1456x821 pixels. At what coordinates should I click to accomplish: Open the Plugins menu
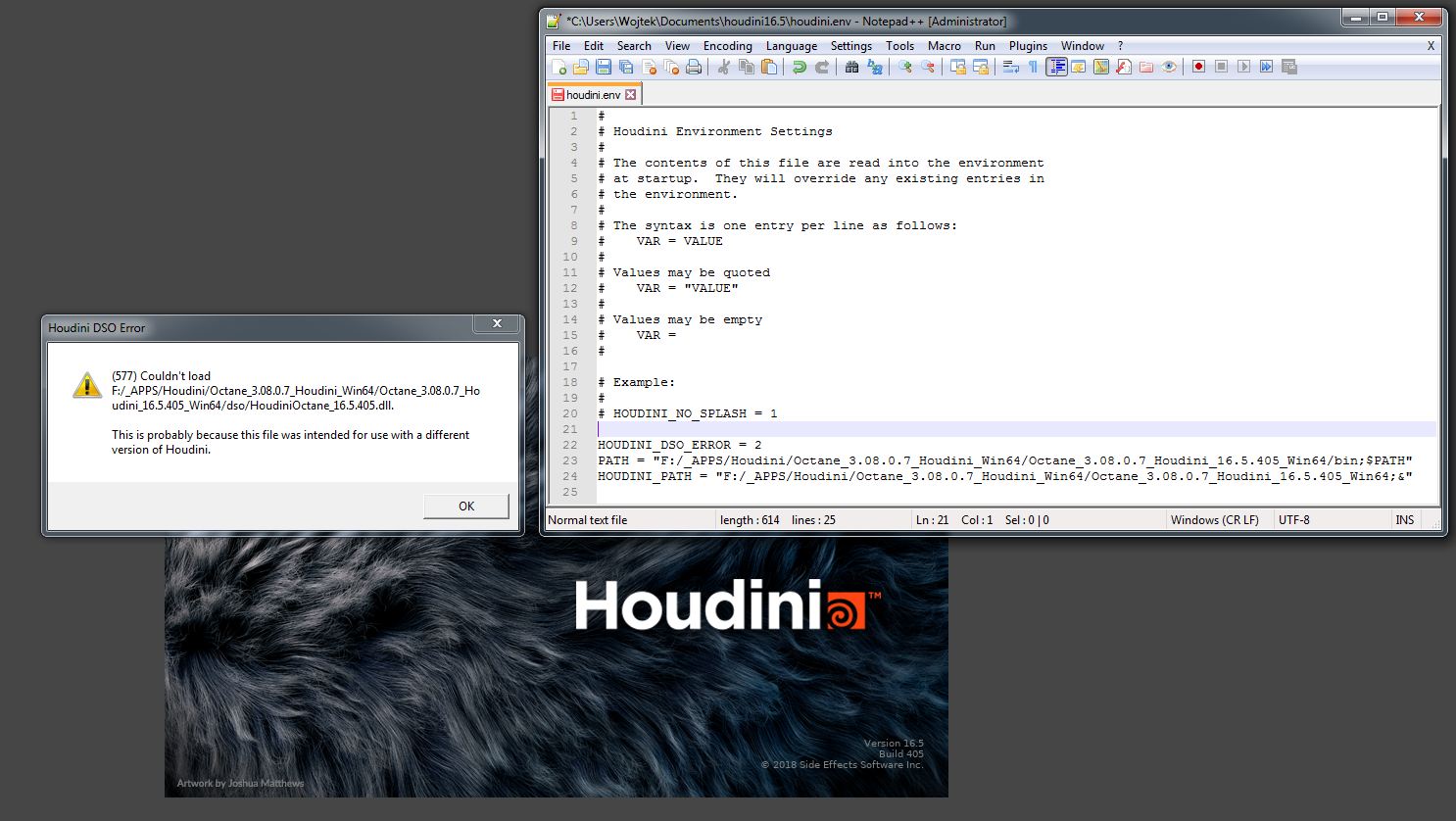pyautogui.click(x=1028, y=46)
